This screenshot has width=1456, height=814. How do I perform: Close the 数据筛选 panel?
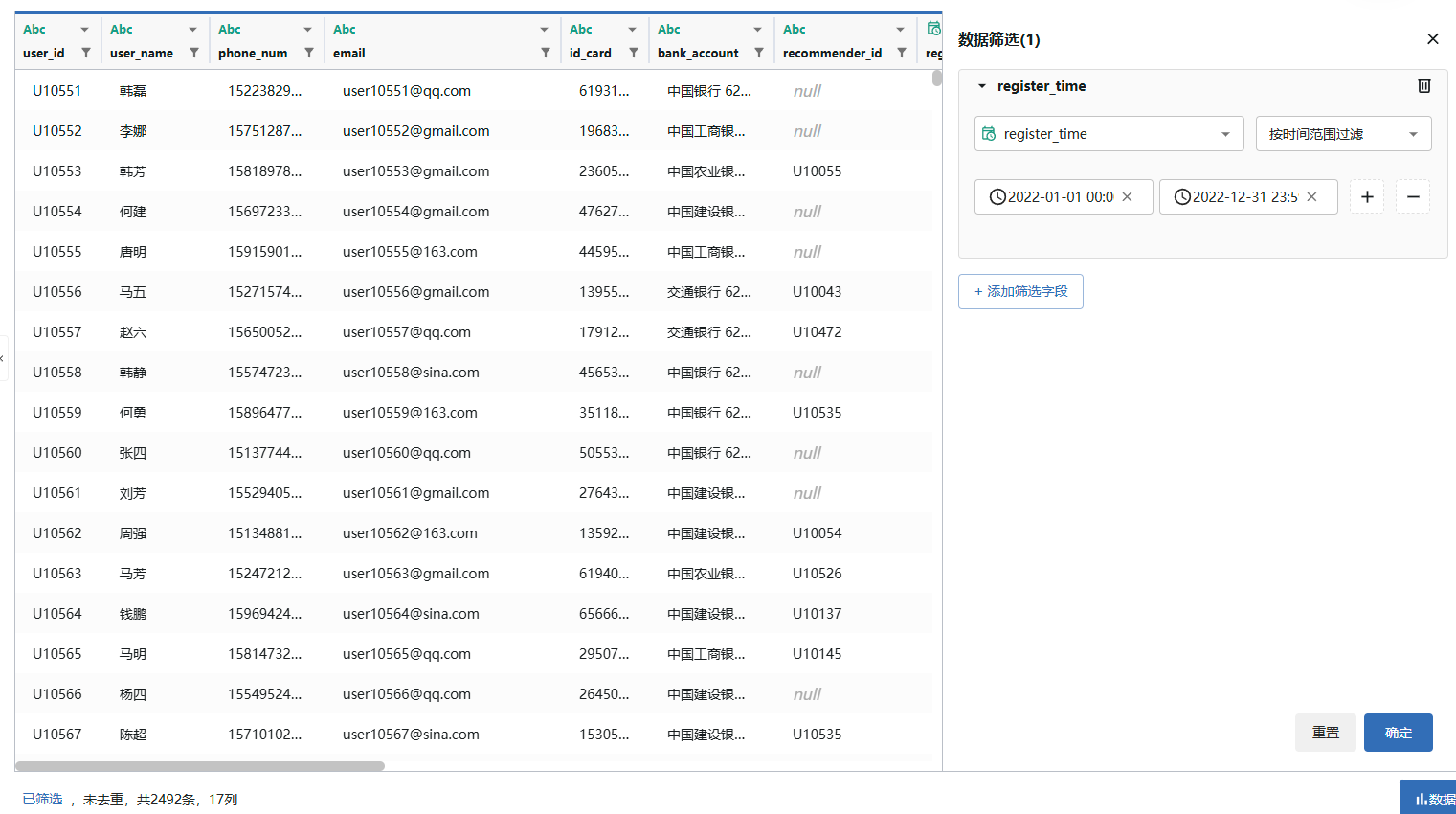(1433, 38)
